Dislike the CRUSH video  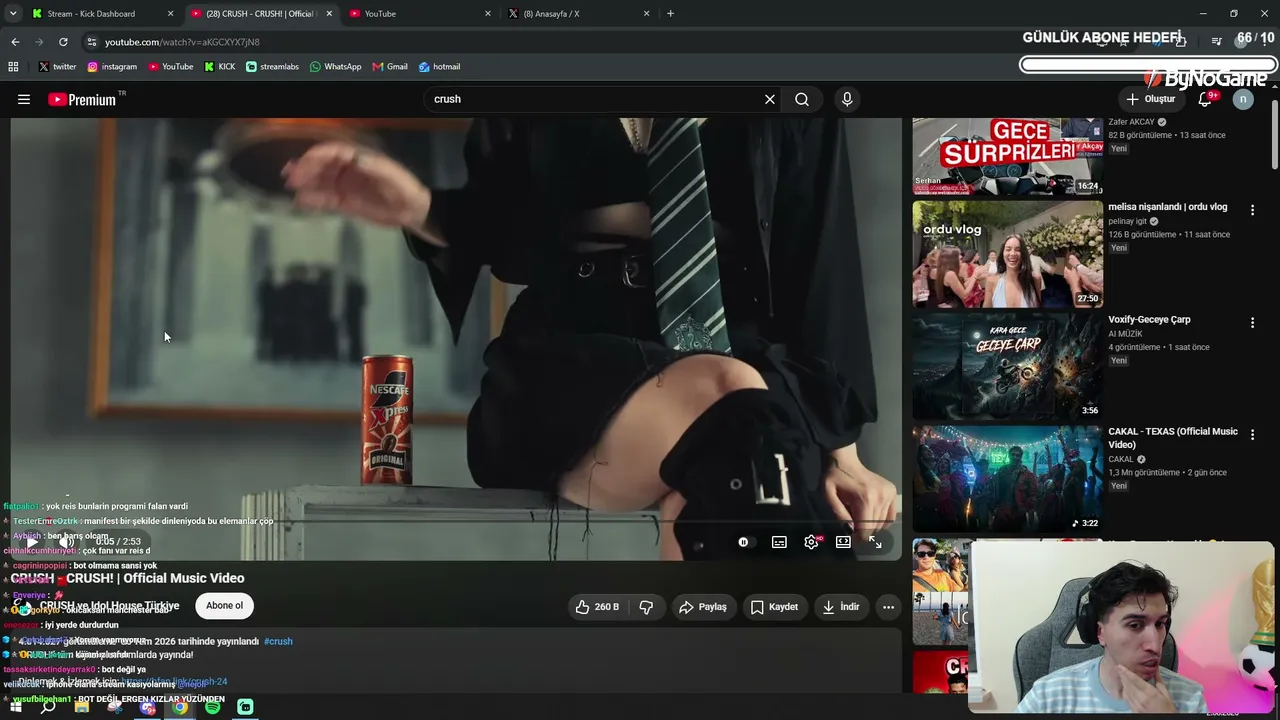coord(646,607)
